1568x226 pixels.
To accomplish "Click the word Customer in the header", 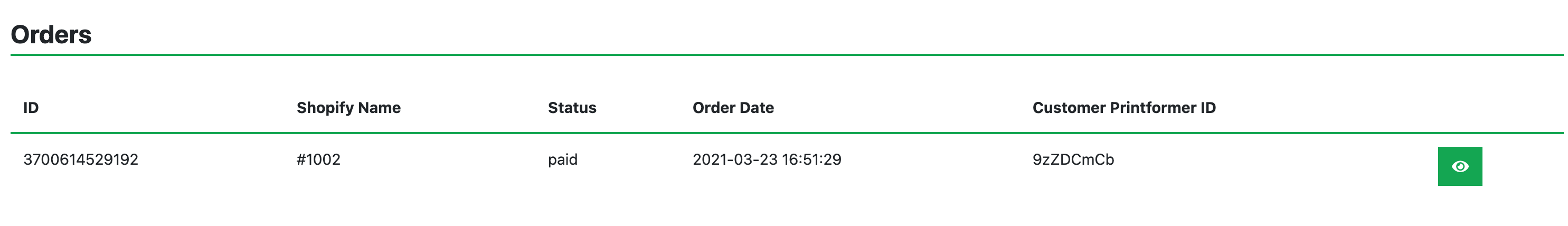I will click(x=1068, y=108).
